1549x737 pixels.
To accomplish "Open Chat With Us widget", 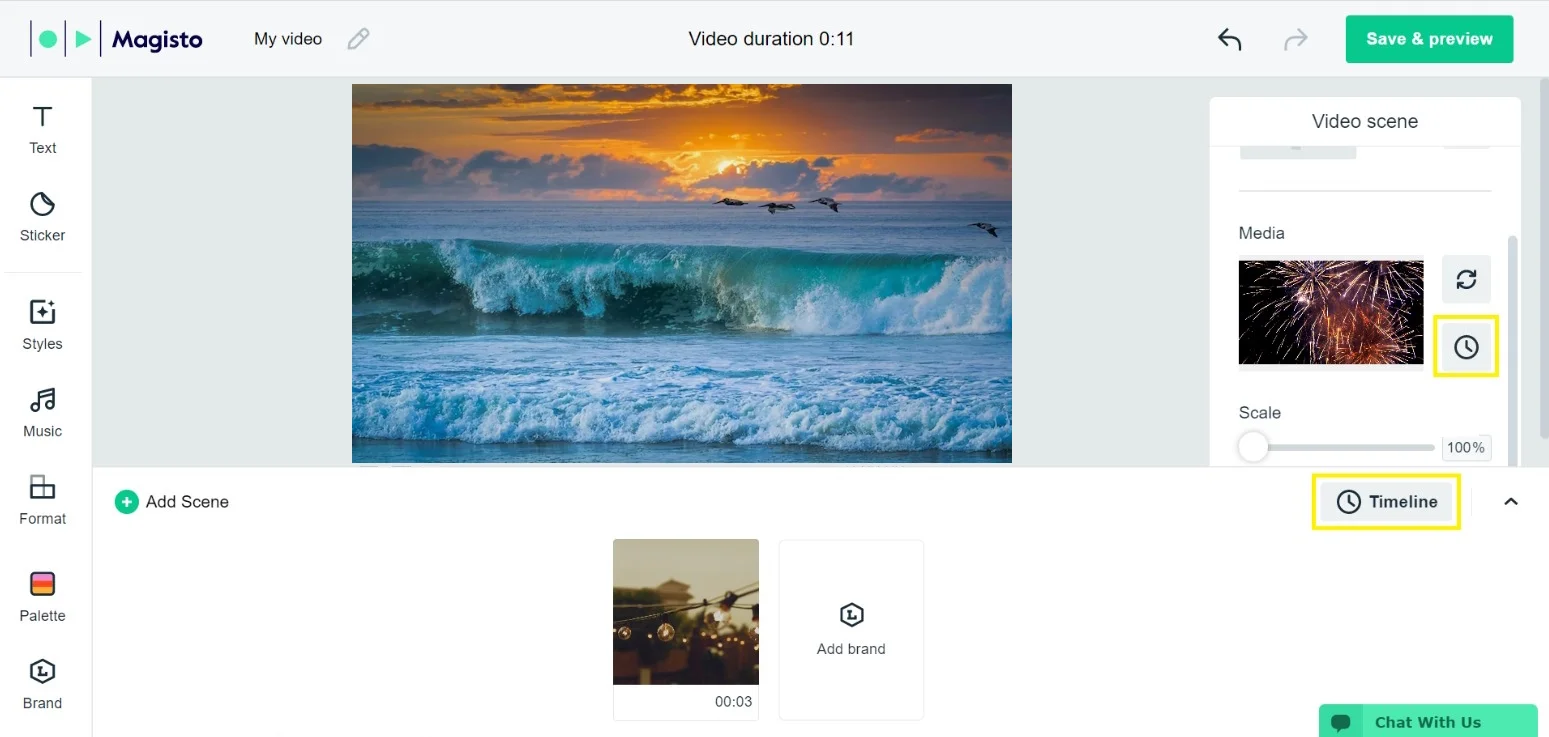I will [1428, 721].
